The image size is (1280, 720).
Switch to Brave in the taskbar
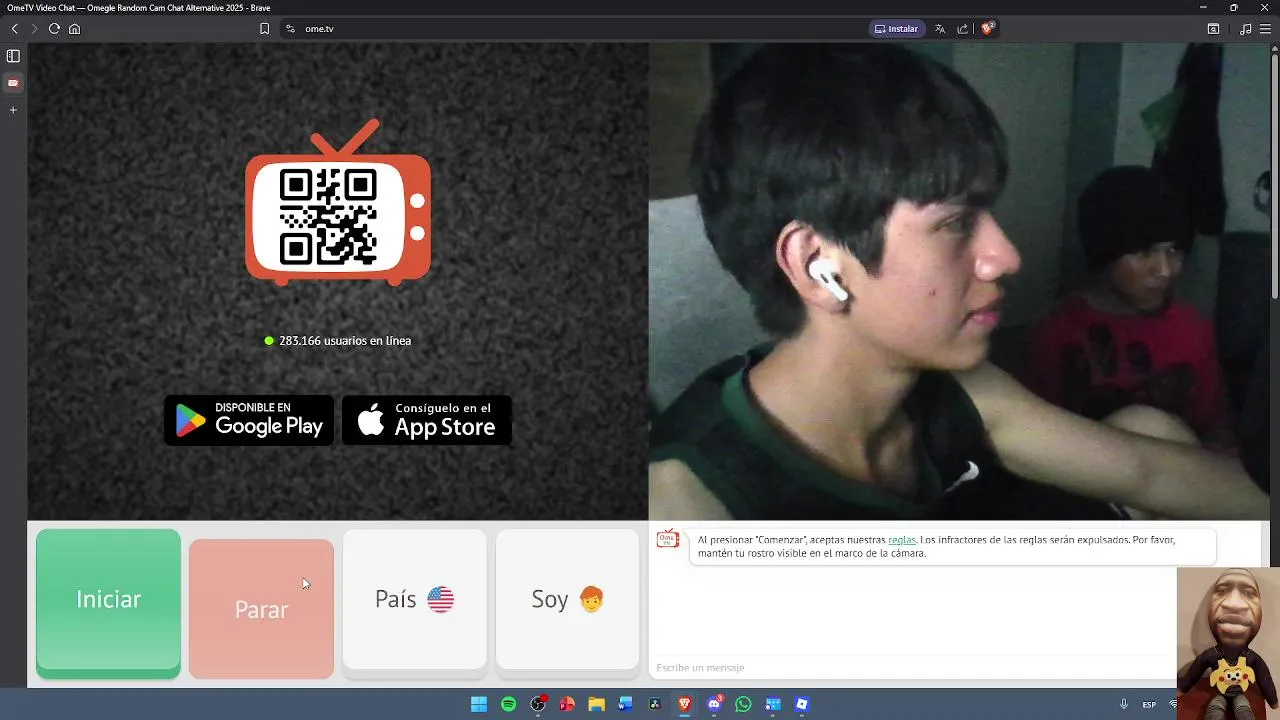[684, 704]
